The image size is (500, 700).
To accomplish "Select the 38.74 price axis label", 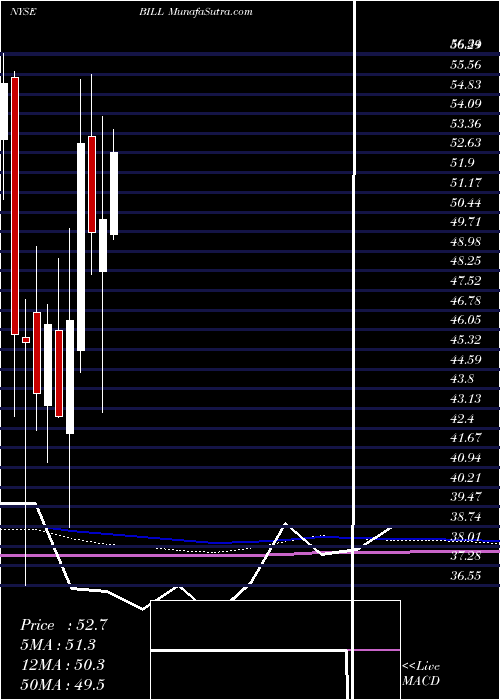I will 466,517.
